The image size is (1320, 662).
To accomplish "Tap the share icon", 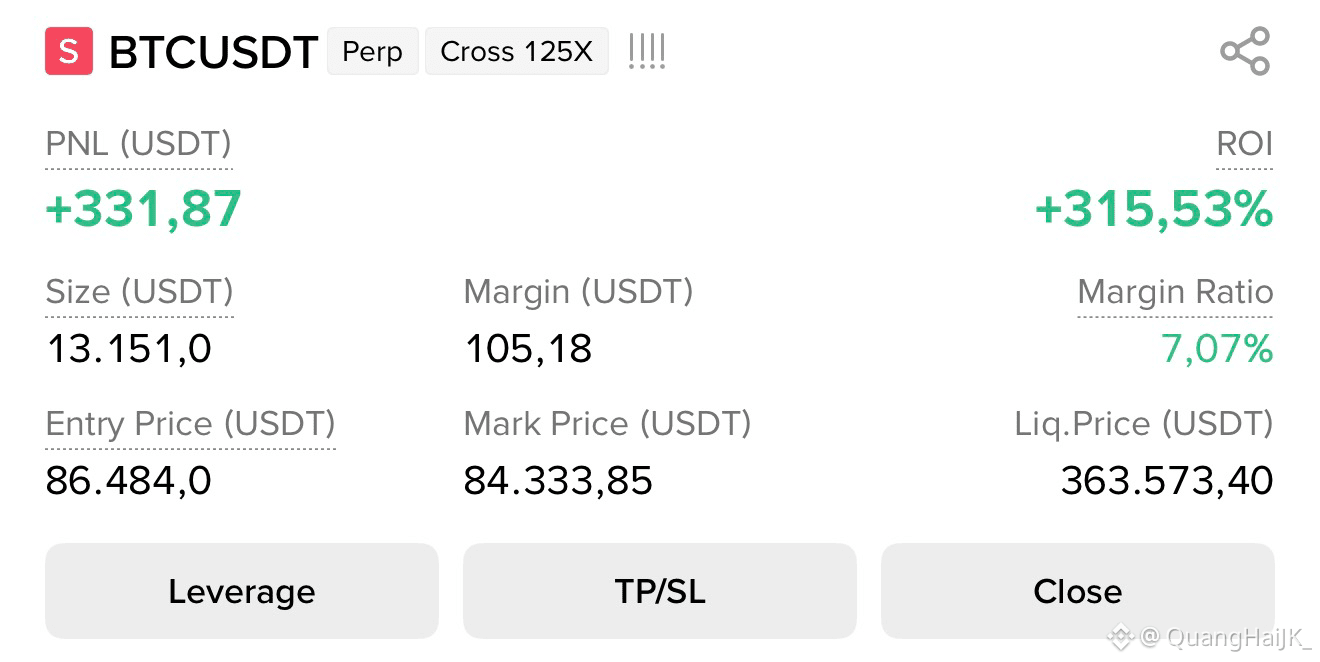I will coord(1245,51).
